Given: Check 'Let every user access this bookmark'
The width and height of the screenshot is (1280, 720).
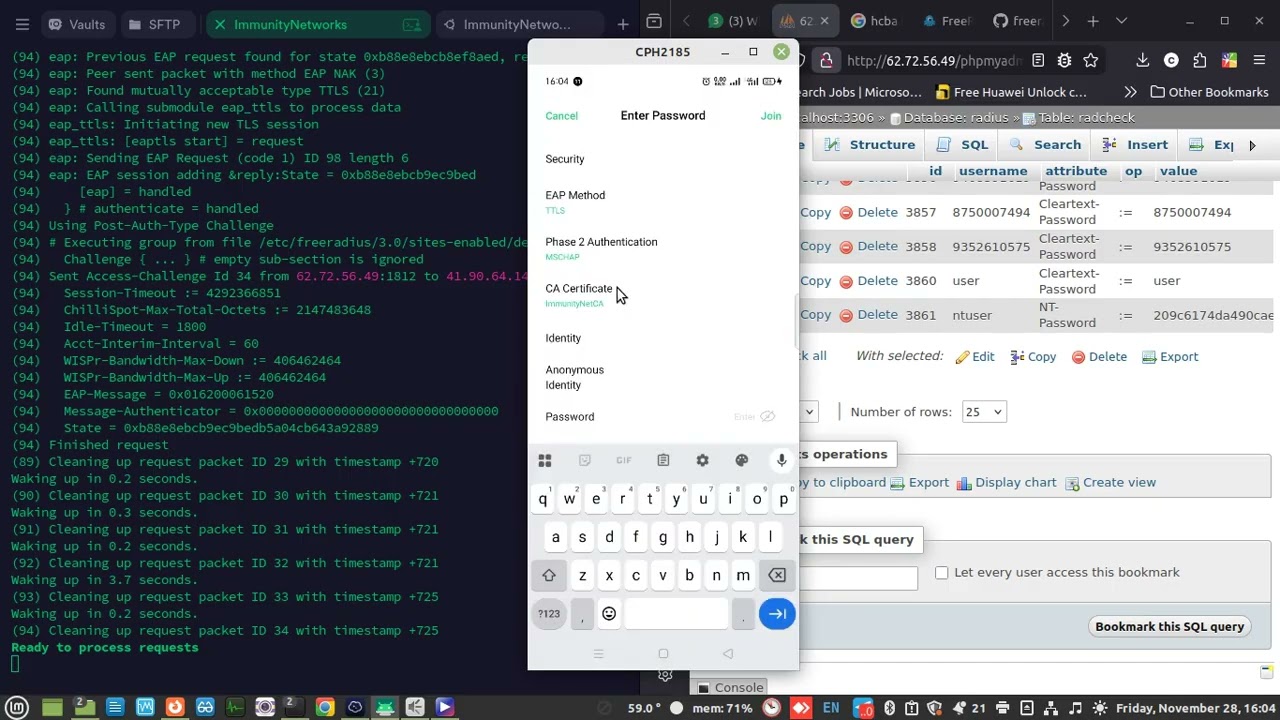Looking at the screenshot, I should (942, 573).
